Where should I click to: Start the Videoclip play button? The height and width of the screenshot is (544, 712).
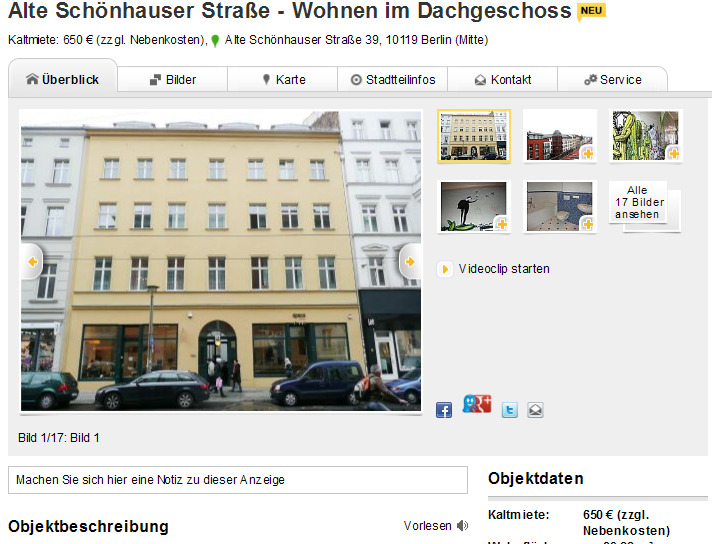coord(445,269)
